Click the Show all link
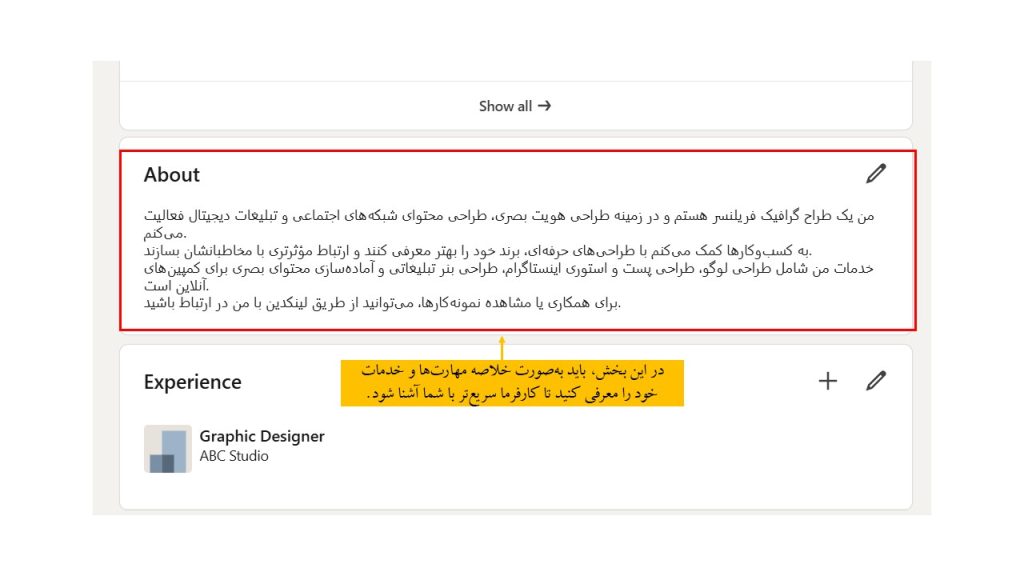Image resolution: width=1024 pixels, height=576 pixels. 515,106
